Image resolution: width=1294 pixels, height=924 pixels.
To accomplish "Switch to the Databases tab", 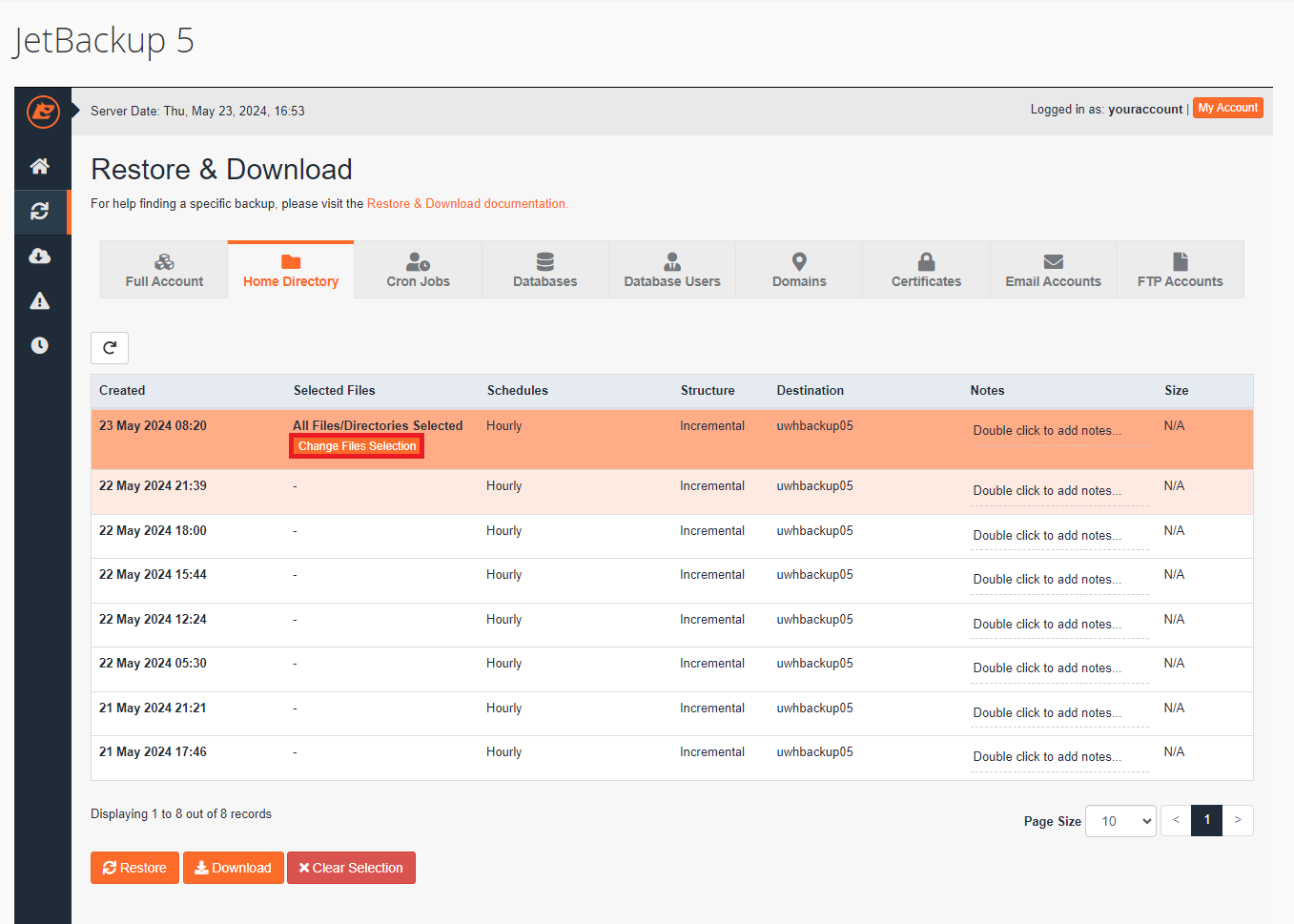I will (545, 270).
